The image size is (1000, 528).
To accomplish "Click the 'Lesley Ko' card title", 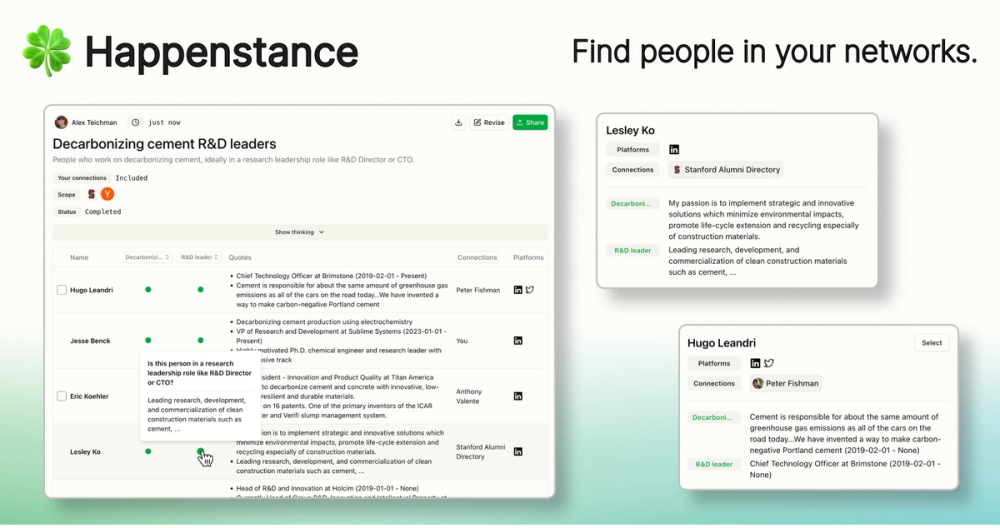I will 630,131.
